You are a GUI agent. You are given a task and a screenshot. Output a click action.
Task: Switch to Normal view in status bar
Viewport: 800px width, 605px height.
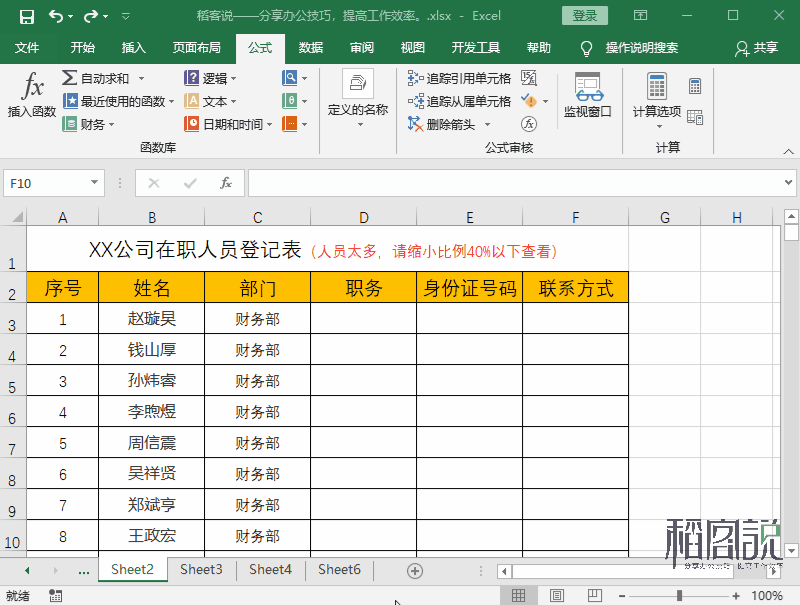pyautogui.click(x=518, y=595)
